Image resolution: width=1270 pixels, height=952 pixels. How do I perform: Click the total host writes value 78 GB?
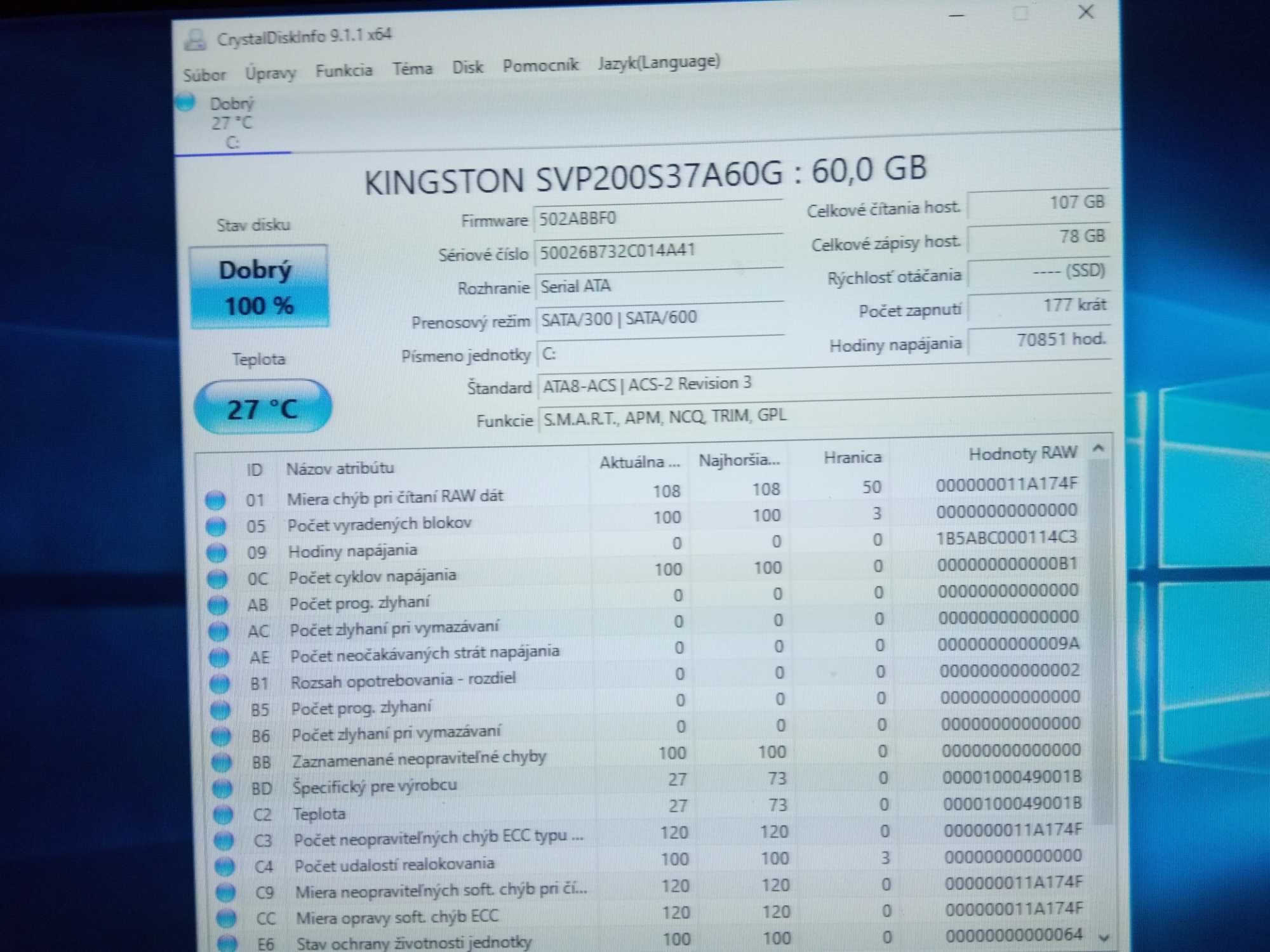click(x=1039, y=237)
